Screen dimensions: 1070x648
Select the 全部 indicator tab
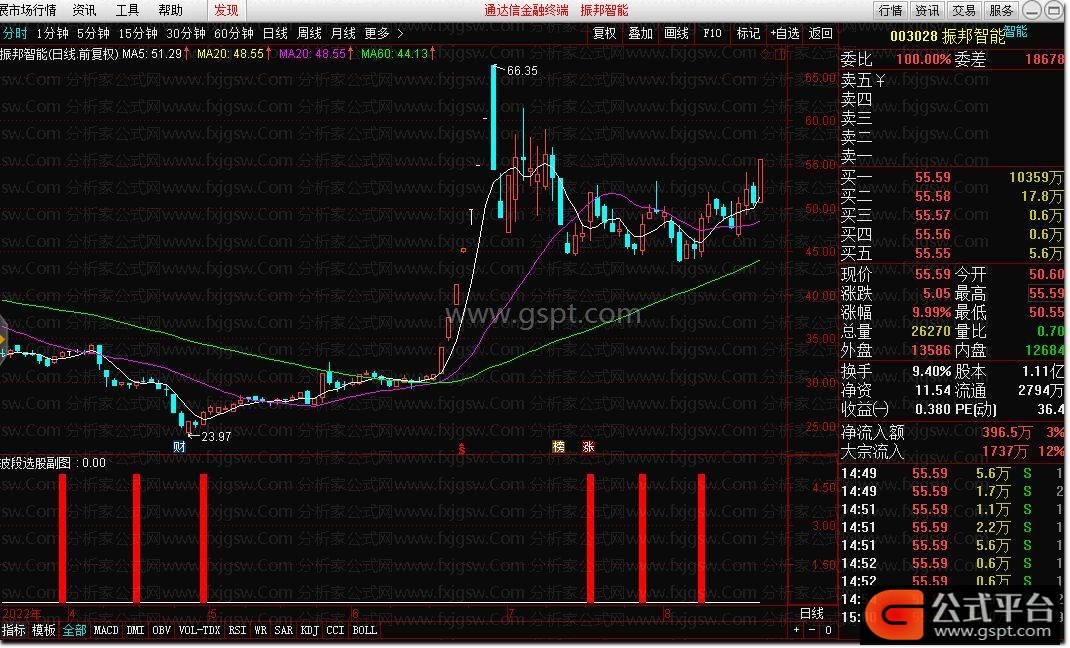tap(74, 631)
